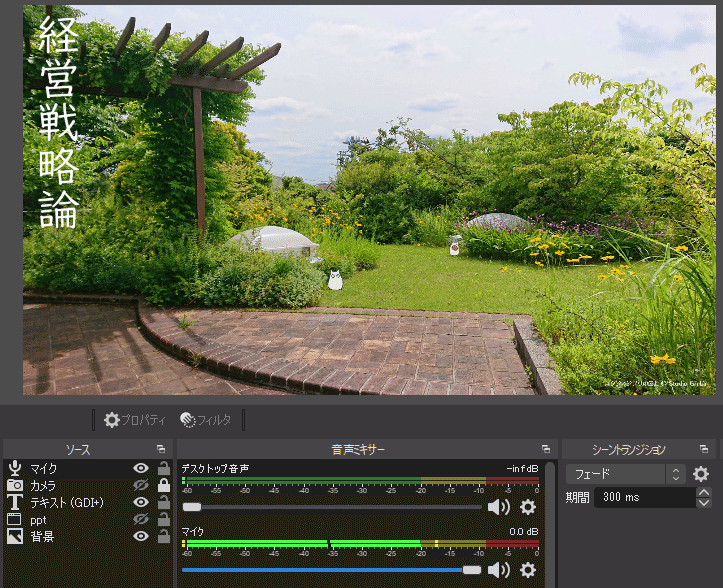Viewport: 723px width, 588px height.
Task: Select the テキスト (GDI+) source row
Action: coord(88,502)
